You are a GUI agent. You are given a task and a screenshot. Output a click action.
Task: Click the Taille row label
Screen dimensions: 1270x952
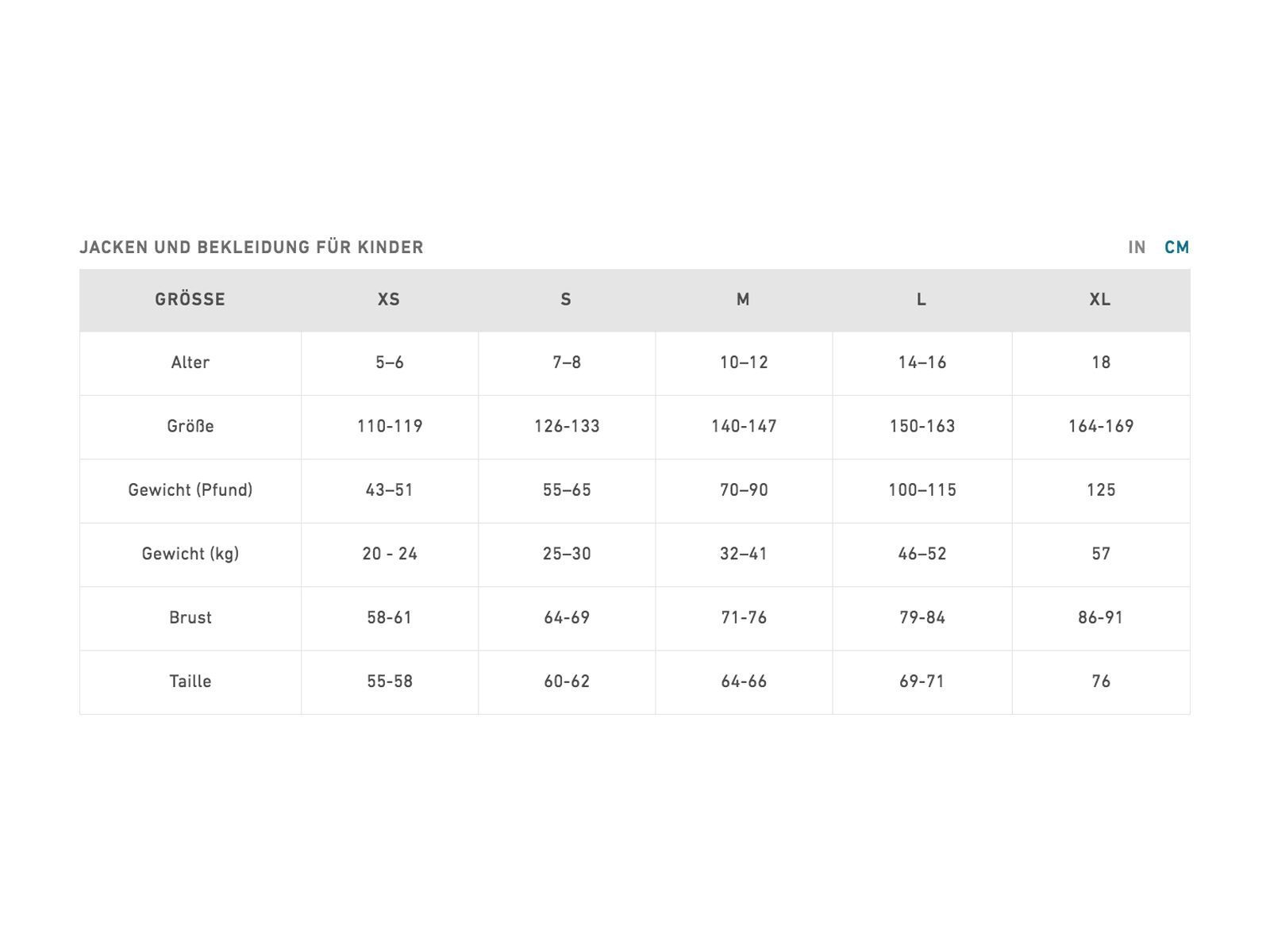(x=190, y=681)
